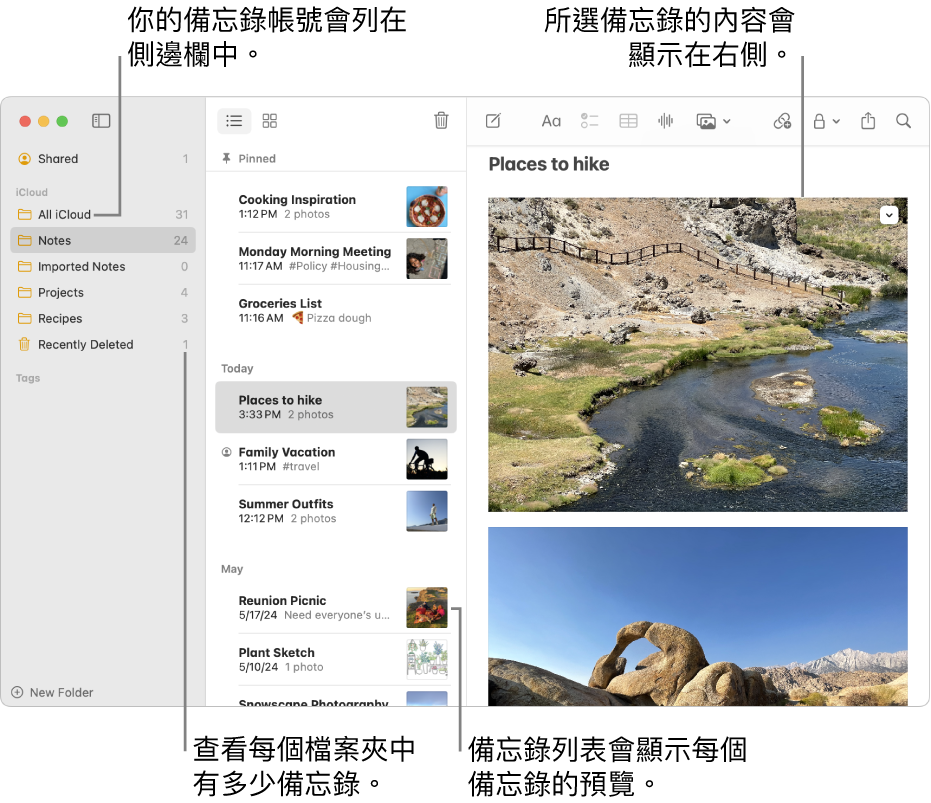This screenshot has height=803, width=931.
Task: Open the Groceries List note
Action: [x=335, y=311]
